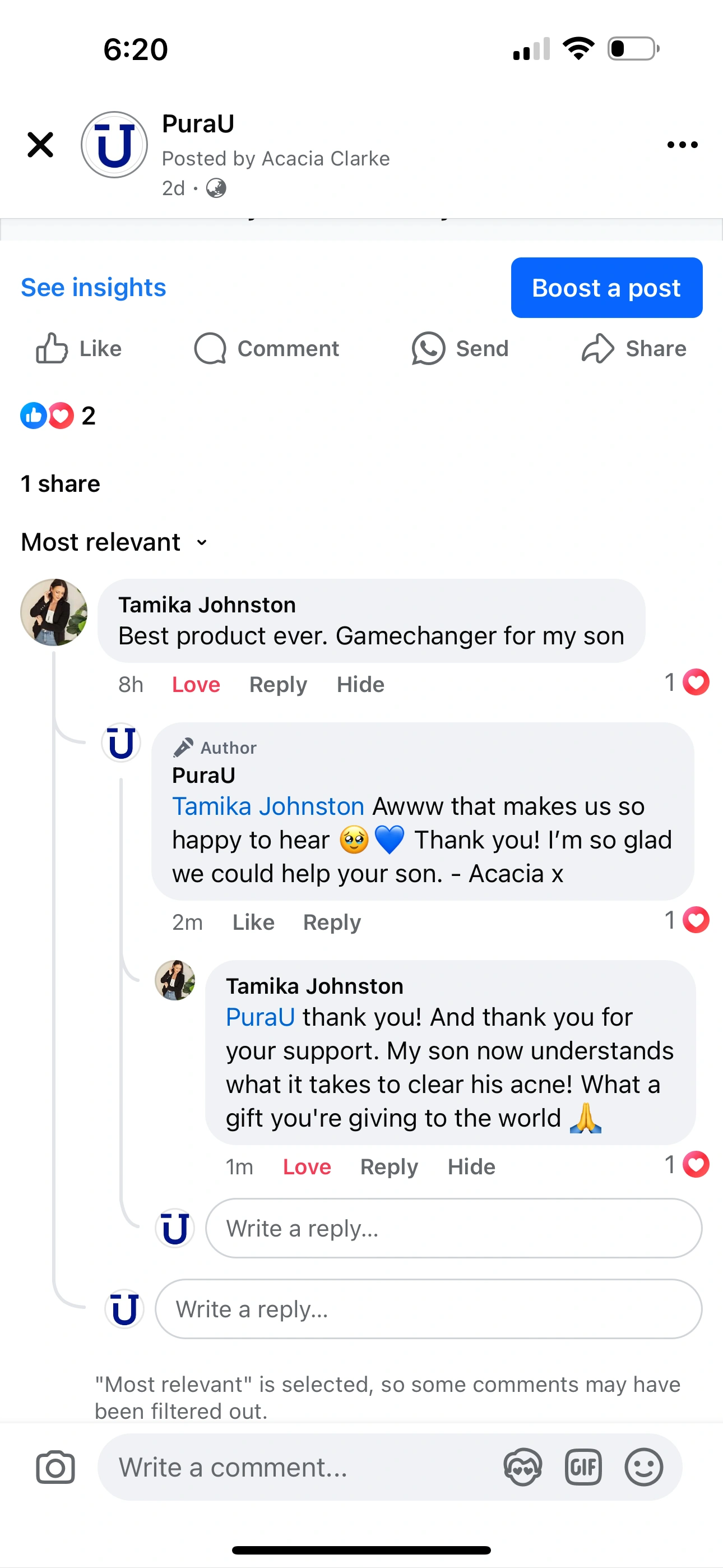Viewport: 723px width, 1568px height.
Task: Send post via WhatsApp icon
Action: coord(428,348)
